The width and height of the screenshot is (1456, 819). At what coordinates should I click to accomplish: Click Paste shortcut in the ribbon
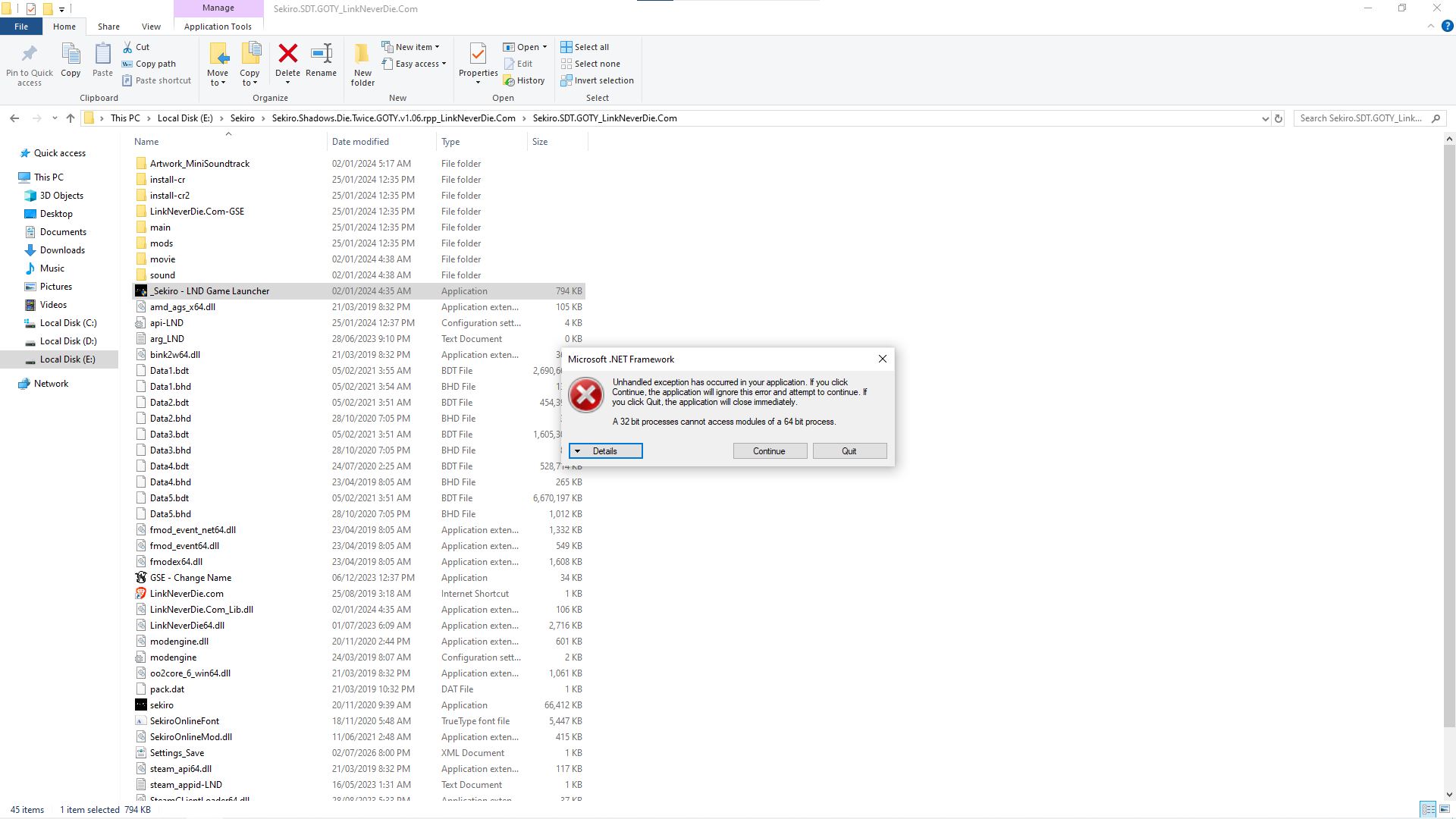tap(156, 80)
